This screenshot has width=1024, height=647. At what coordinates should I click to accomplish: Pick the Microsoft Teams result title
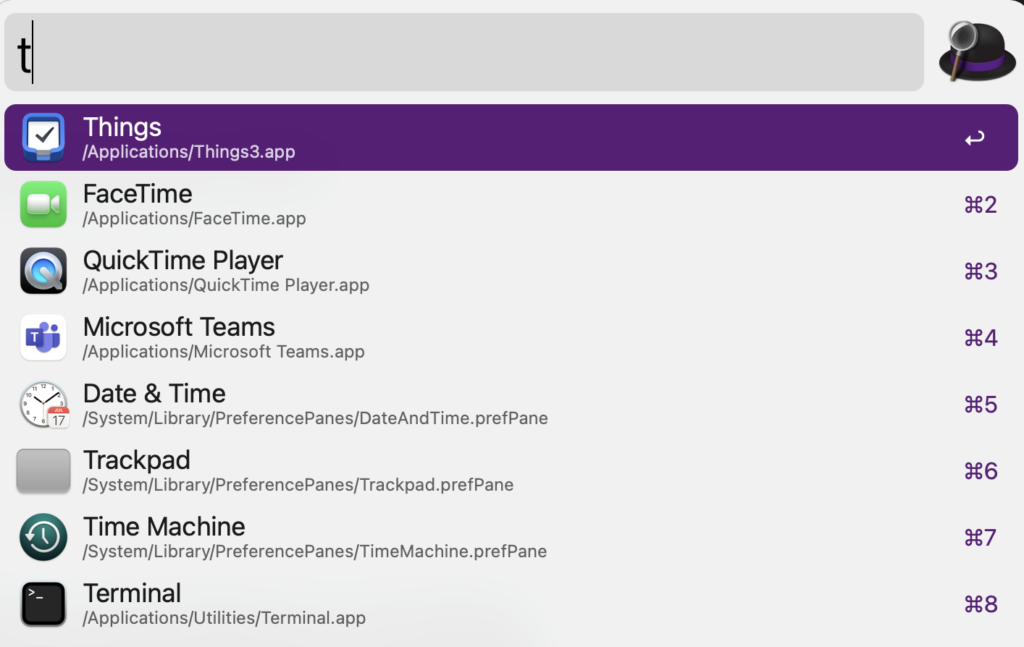[x=179, y=327]
